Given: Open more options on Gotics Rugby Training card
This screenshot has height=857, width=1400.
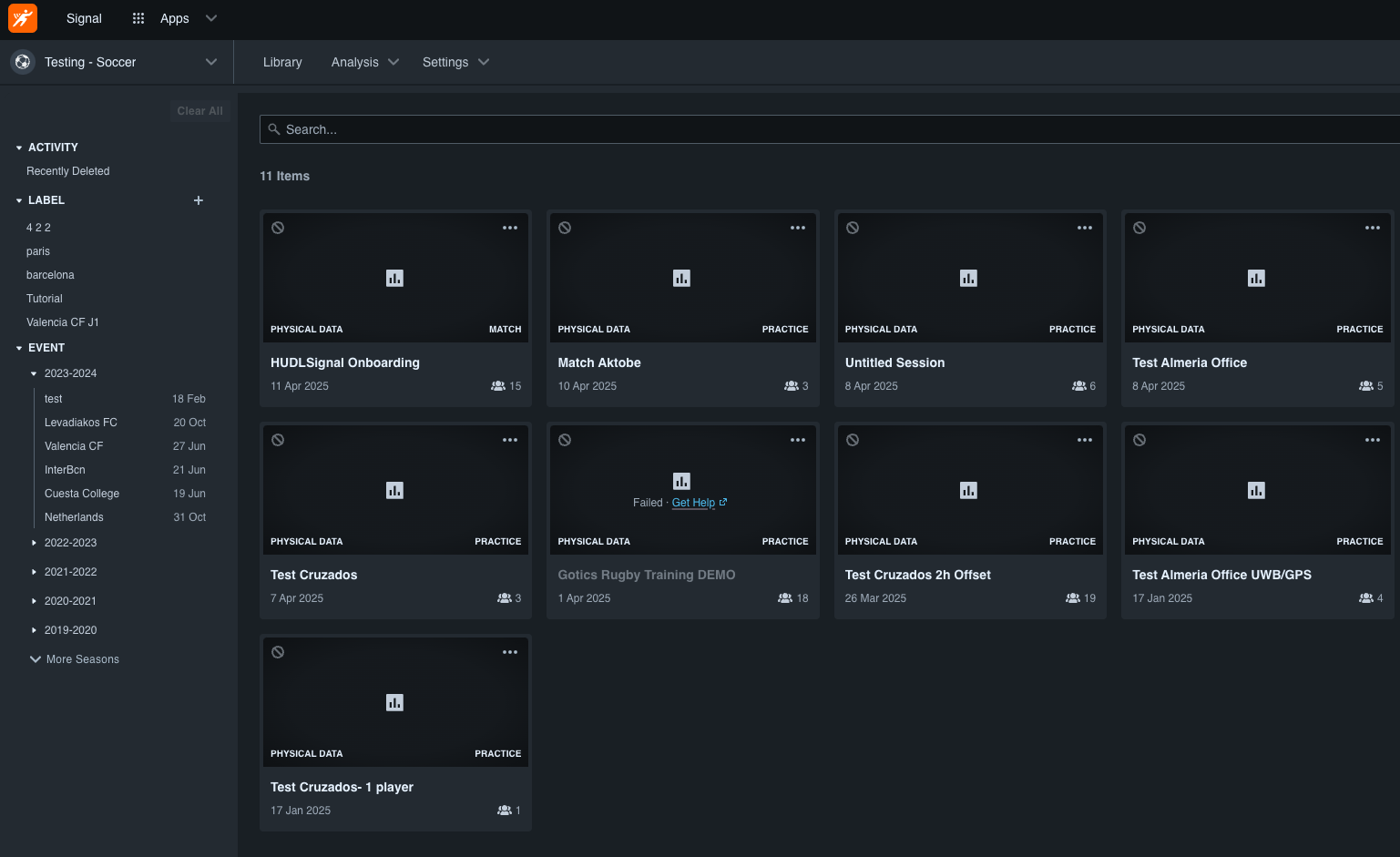Looking at the screenshot, I should 798,440.
